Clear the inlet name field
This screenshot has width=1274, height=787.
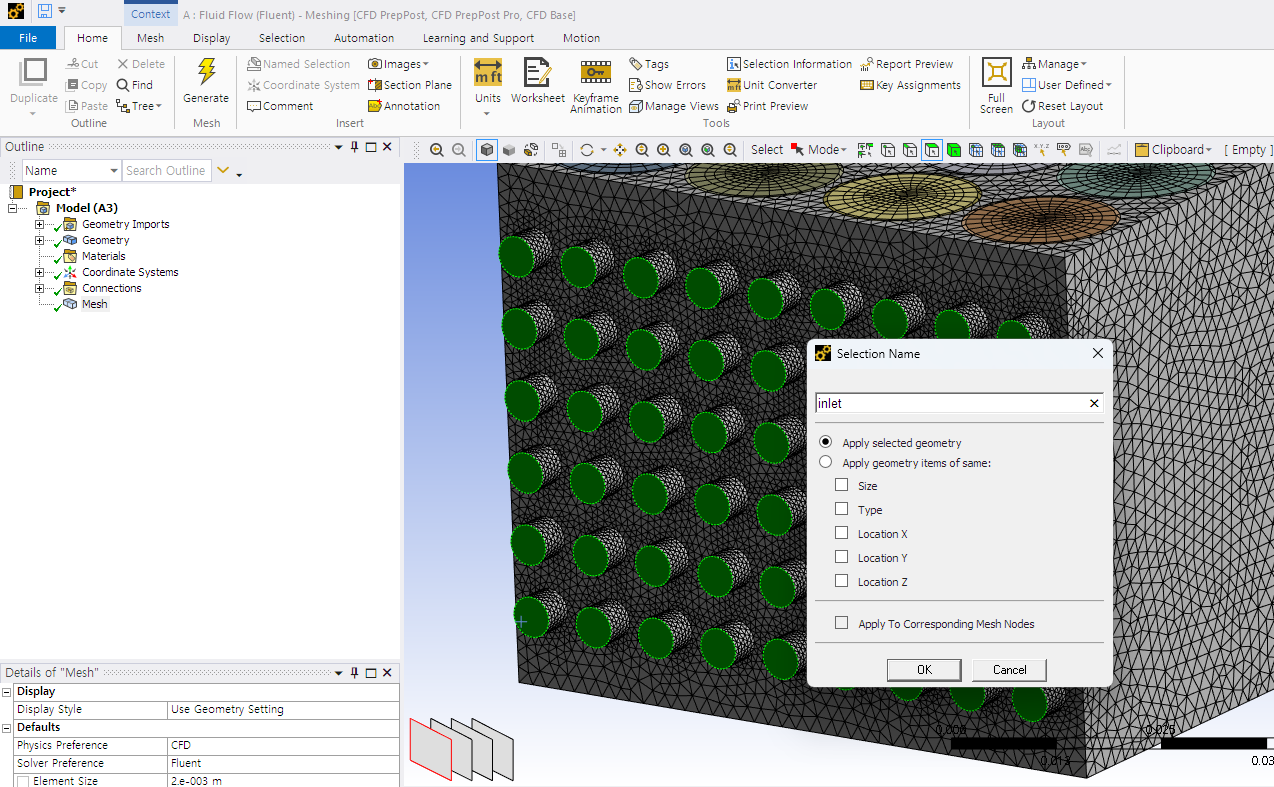tap(1094, 403)
